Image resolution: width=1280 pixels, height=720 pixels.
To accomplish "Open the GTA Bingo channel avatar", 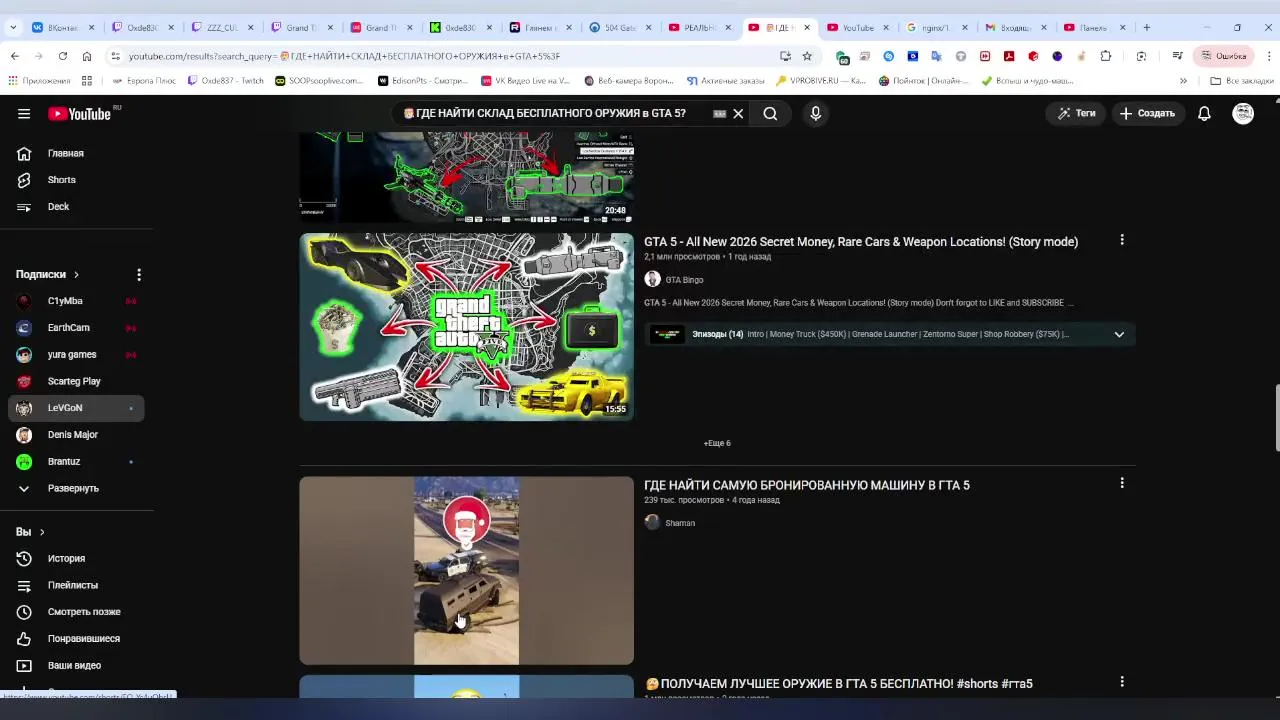I will pos(652,280).
